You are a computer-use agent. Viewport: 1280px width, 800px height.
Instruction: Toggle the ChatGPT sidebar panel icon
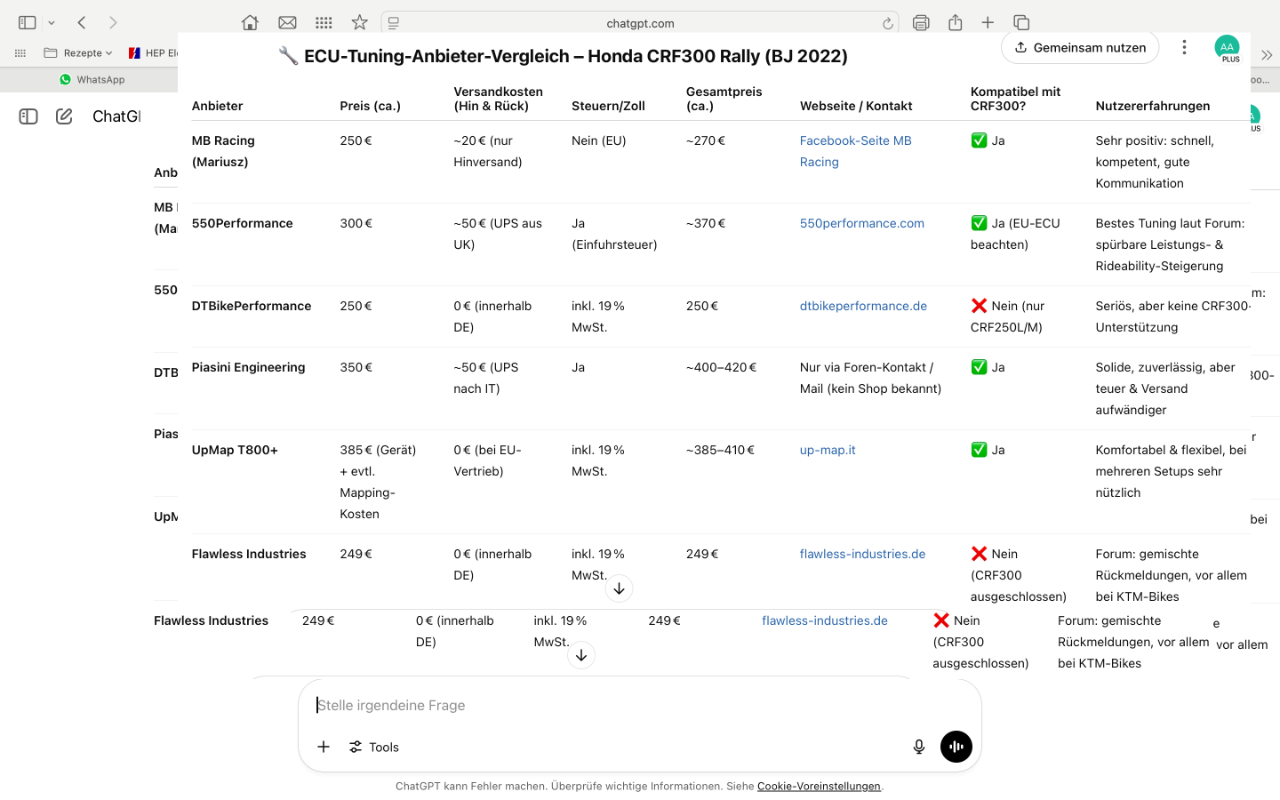tap(28, 117)
